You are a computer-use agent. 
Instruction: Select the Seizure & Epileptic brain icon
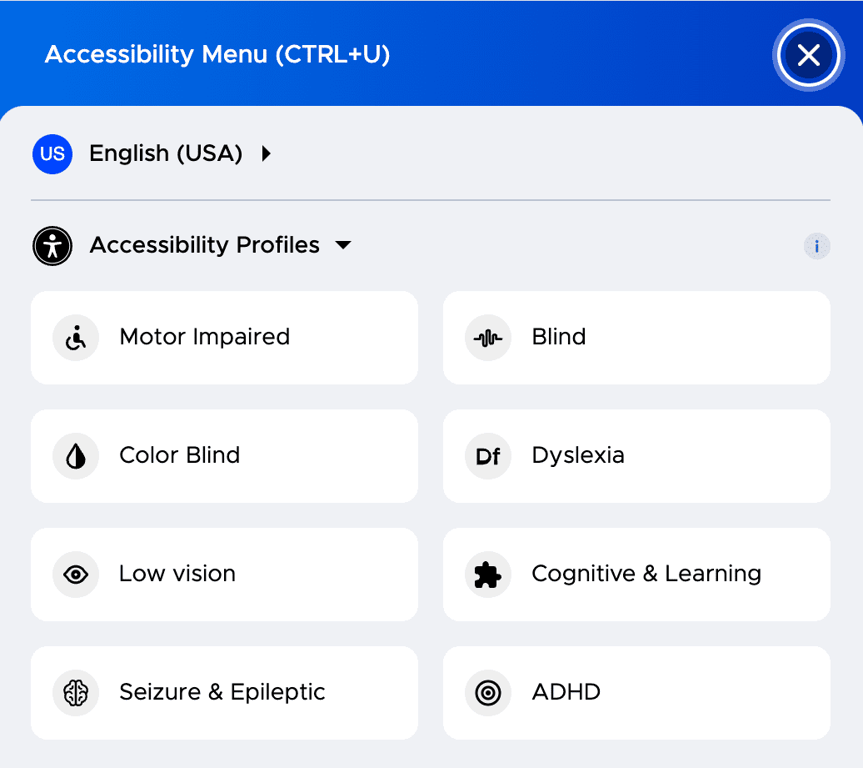[x=75, y=692]
